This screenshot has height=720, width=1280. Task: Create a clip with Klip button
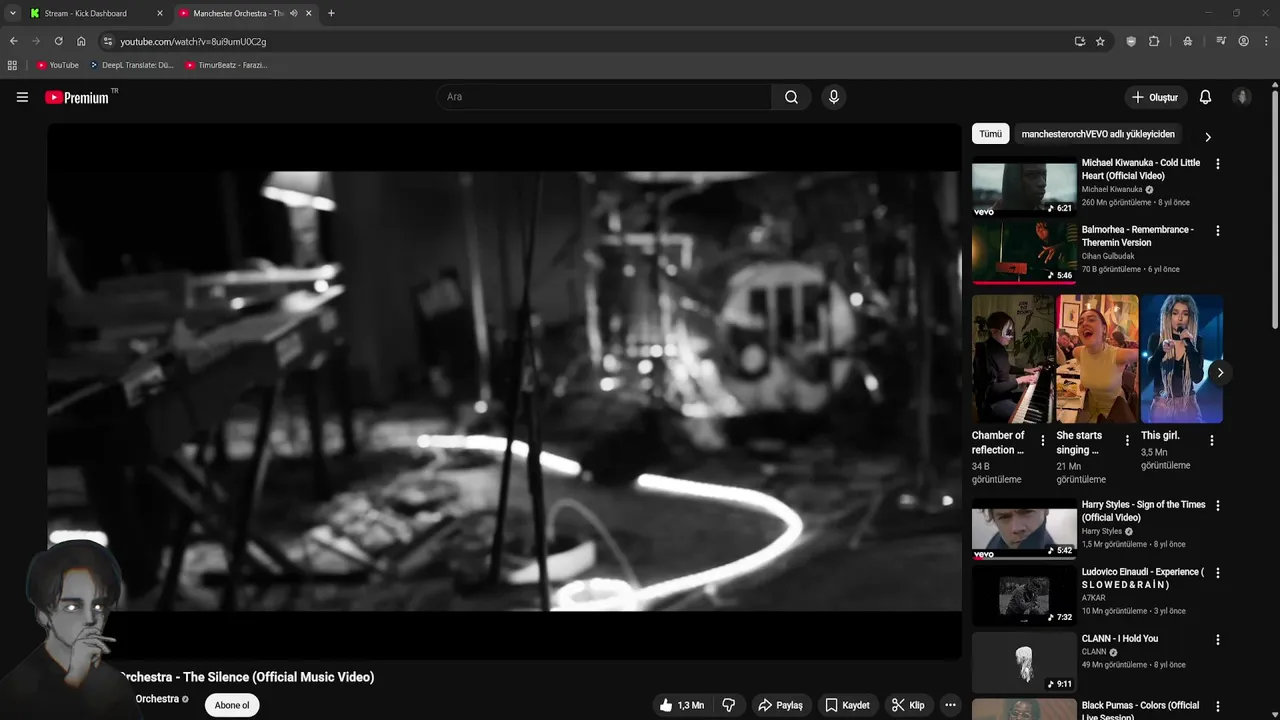pyautogui.click(x=907, y=705)
